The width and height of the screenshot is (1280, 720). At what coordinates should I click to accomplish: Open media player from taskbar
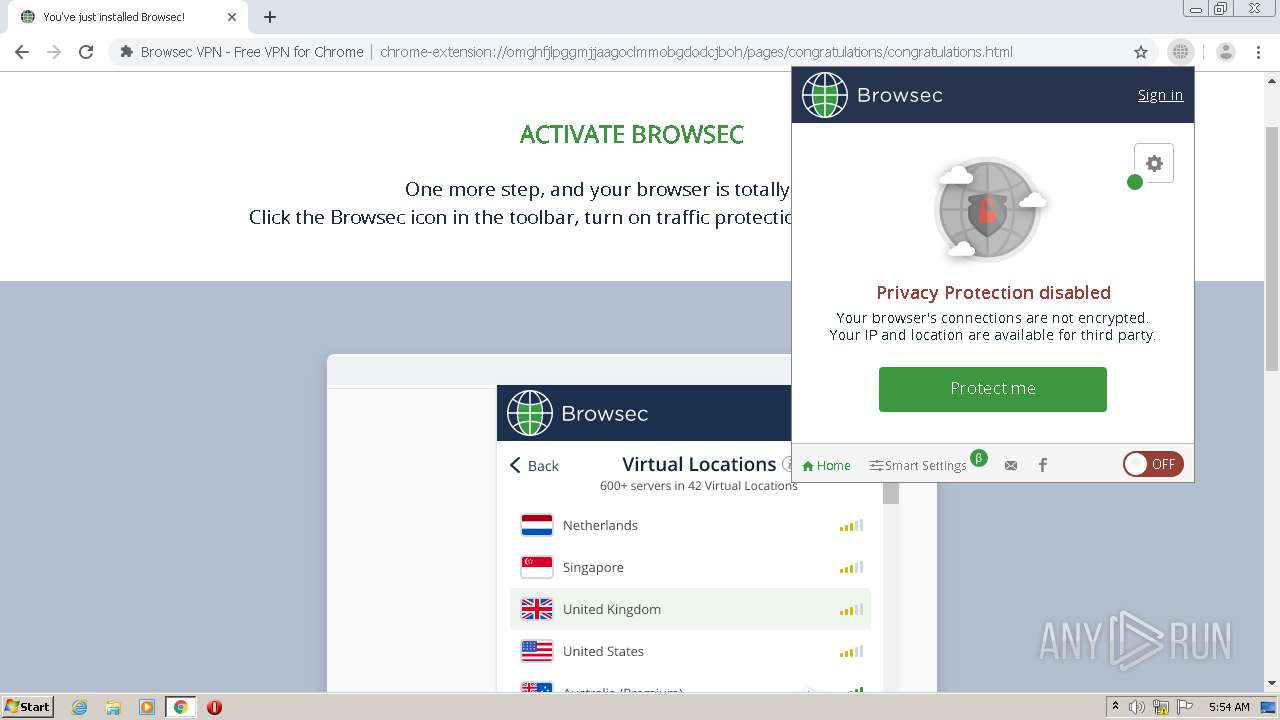[147, 707]
